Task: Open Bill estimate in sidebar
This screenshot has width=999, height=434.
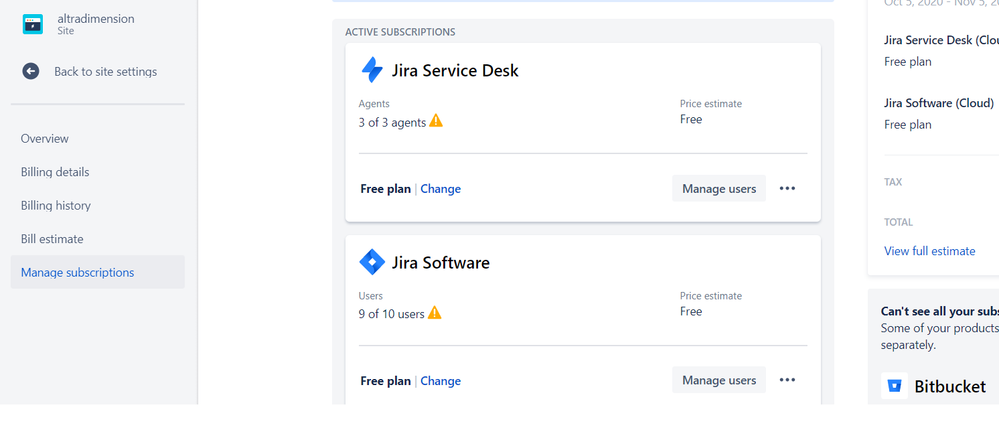Action: coord(52,239)
